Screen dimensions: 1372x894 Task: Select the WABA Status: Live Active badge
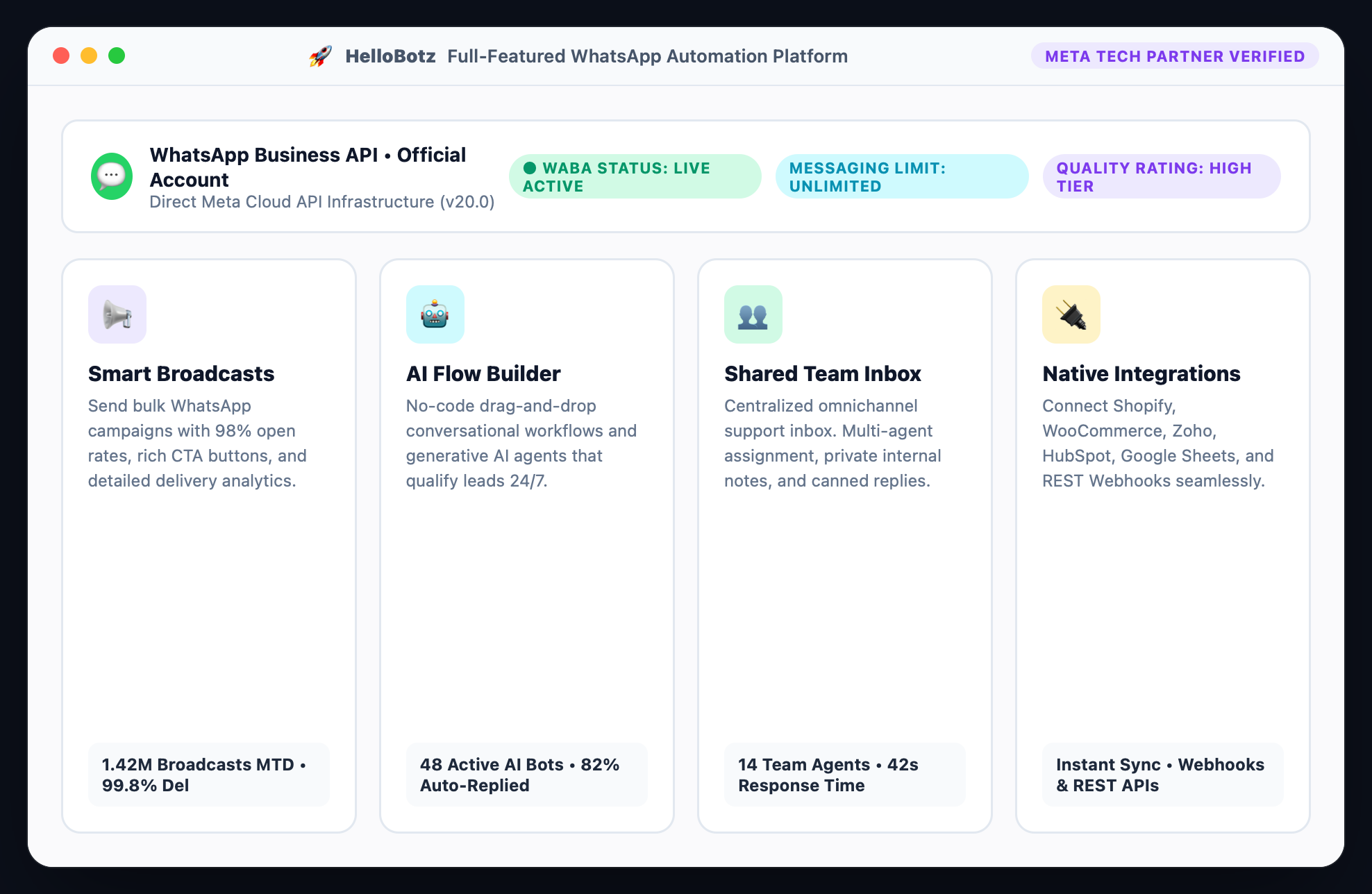coord(635,176)
